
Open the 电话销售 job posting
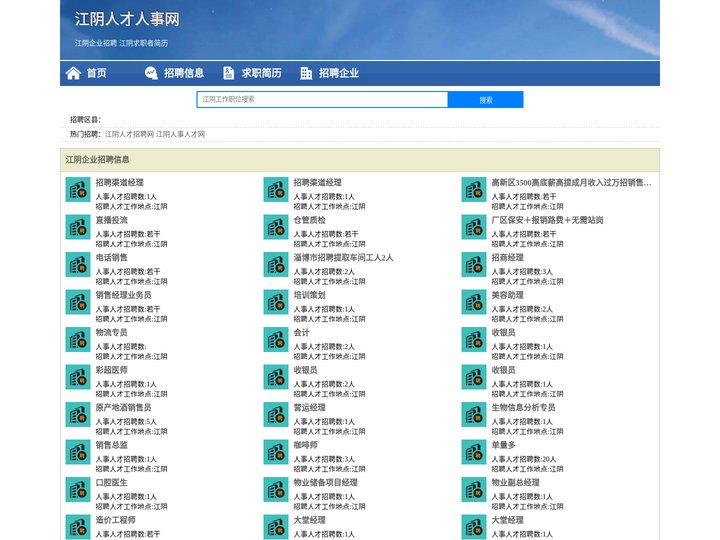(112, 258)
